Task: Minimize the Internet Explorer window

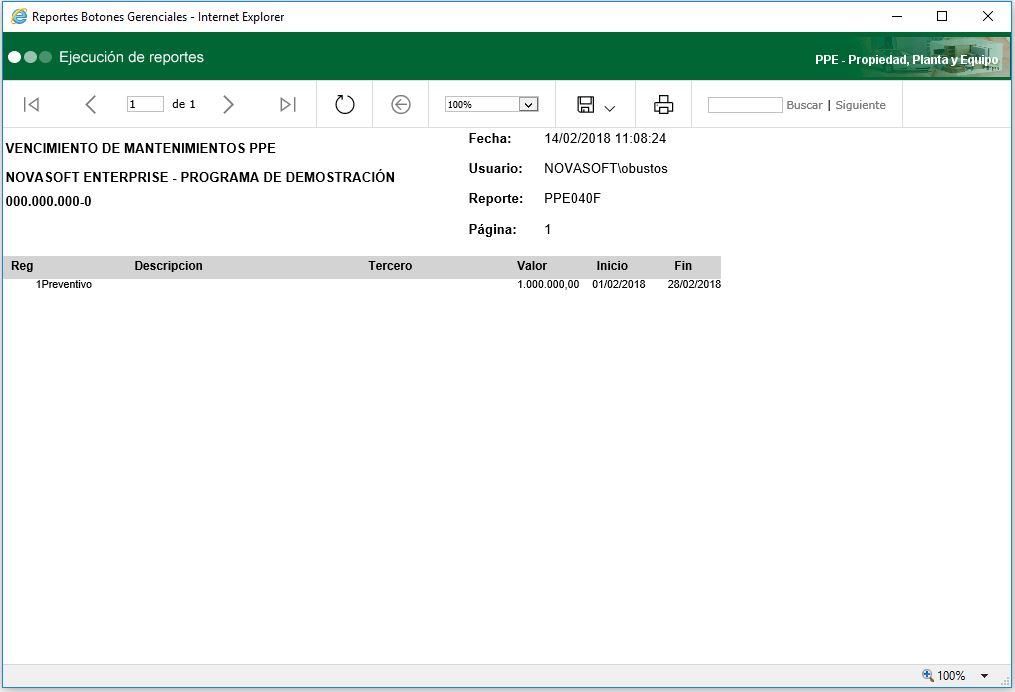Action: [x=897, y=16]
